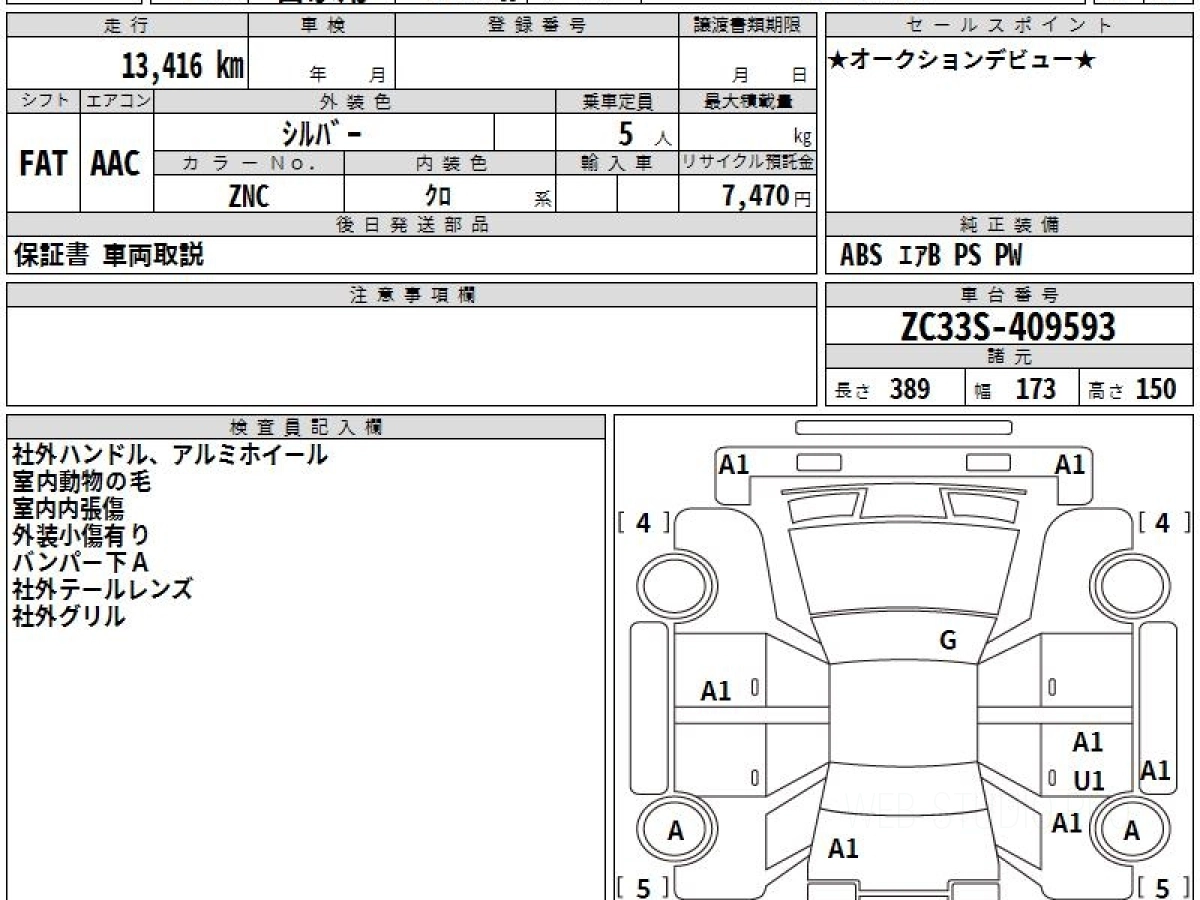1200x900 pixels.
Task: Select the リサイクル預託金 header
Action: [x=748, y=163]
